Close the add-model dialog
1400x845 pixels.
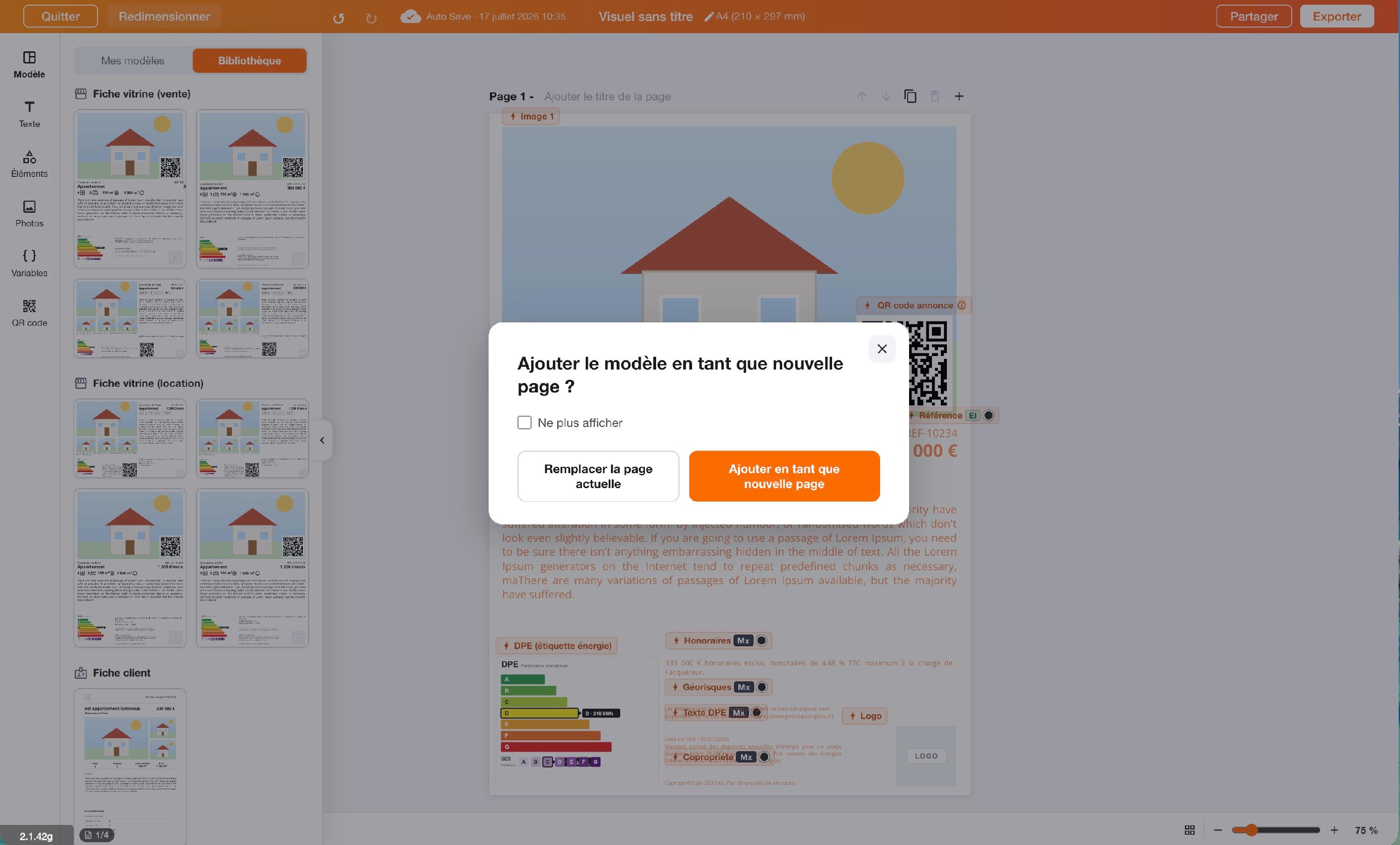click(882, 349)
